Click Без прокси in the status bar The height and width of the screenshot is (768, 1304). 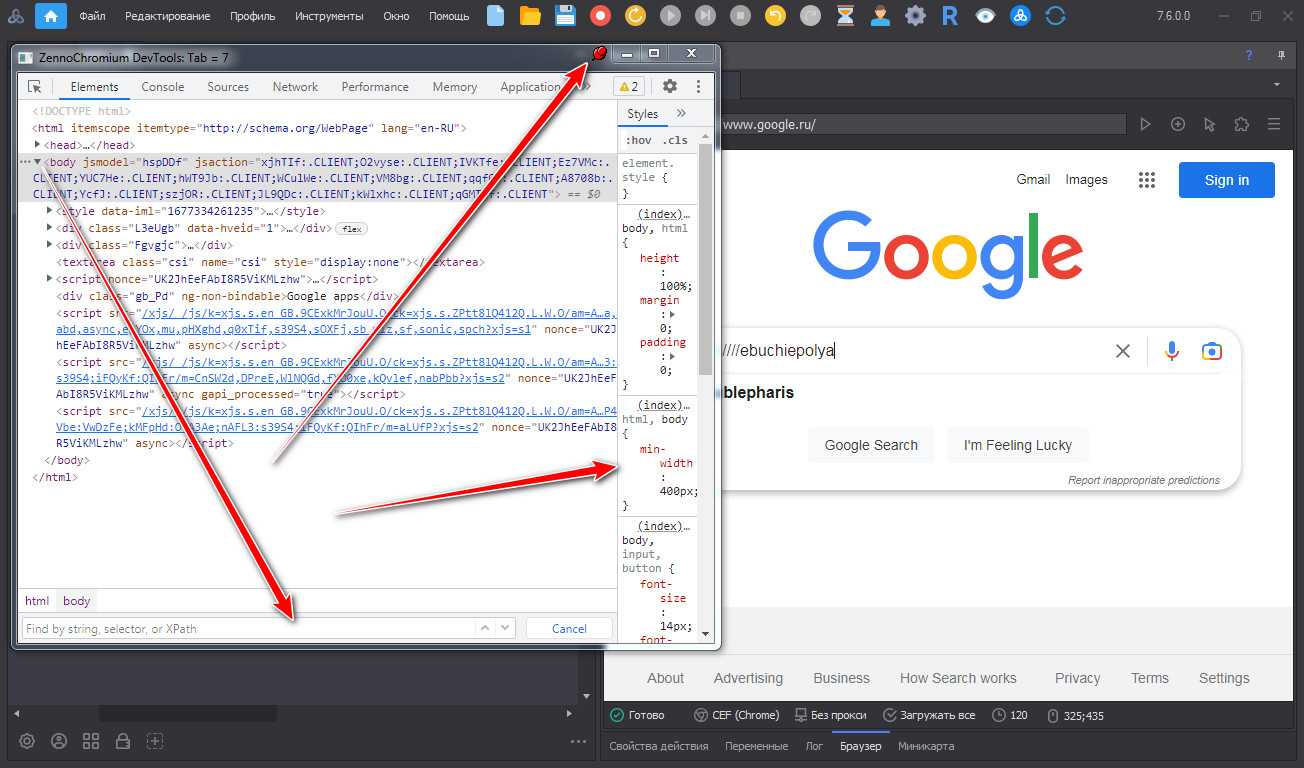[830, 715]
